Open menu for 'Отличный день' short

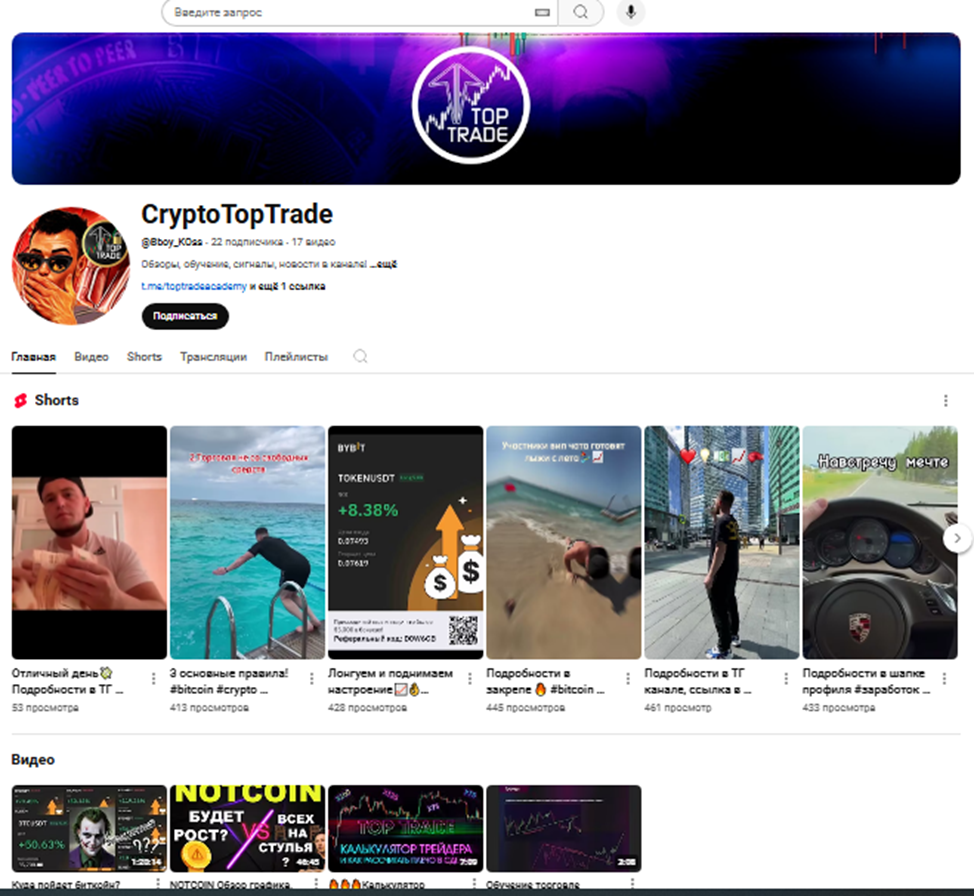[153, 679]
